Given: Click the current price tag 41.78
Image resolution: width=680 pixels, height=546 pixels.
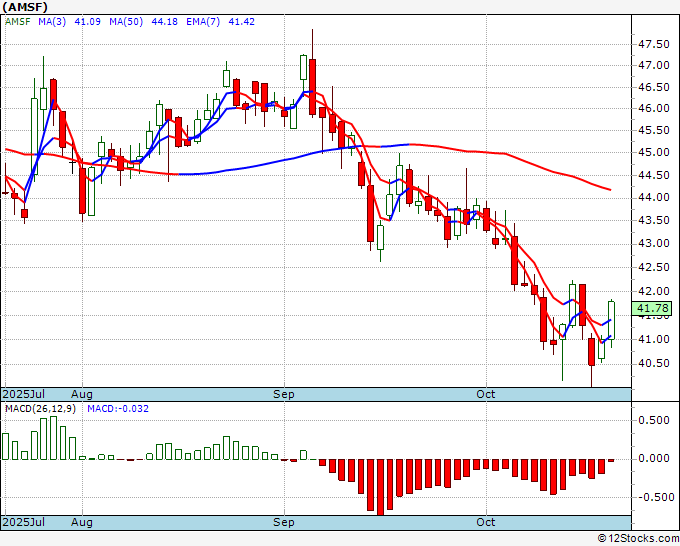Looking at the screenshot, I should pos(653,308).
